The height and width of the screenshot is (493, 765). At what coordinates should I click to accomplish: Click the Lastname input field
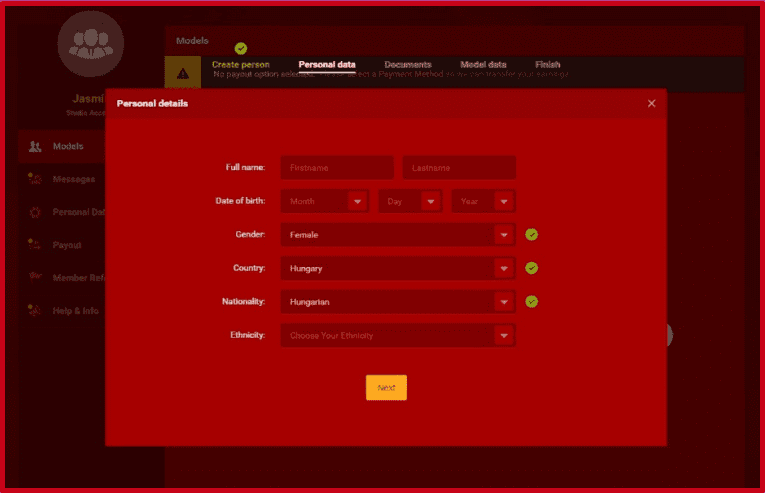[459, 168]
